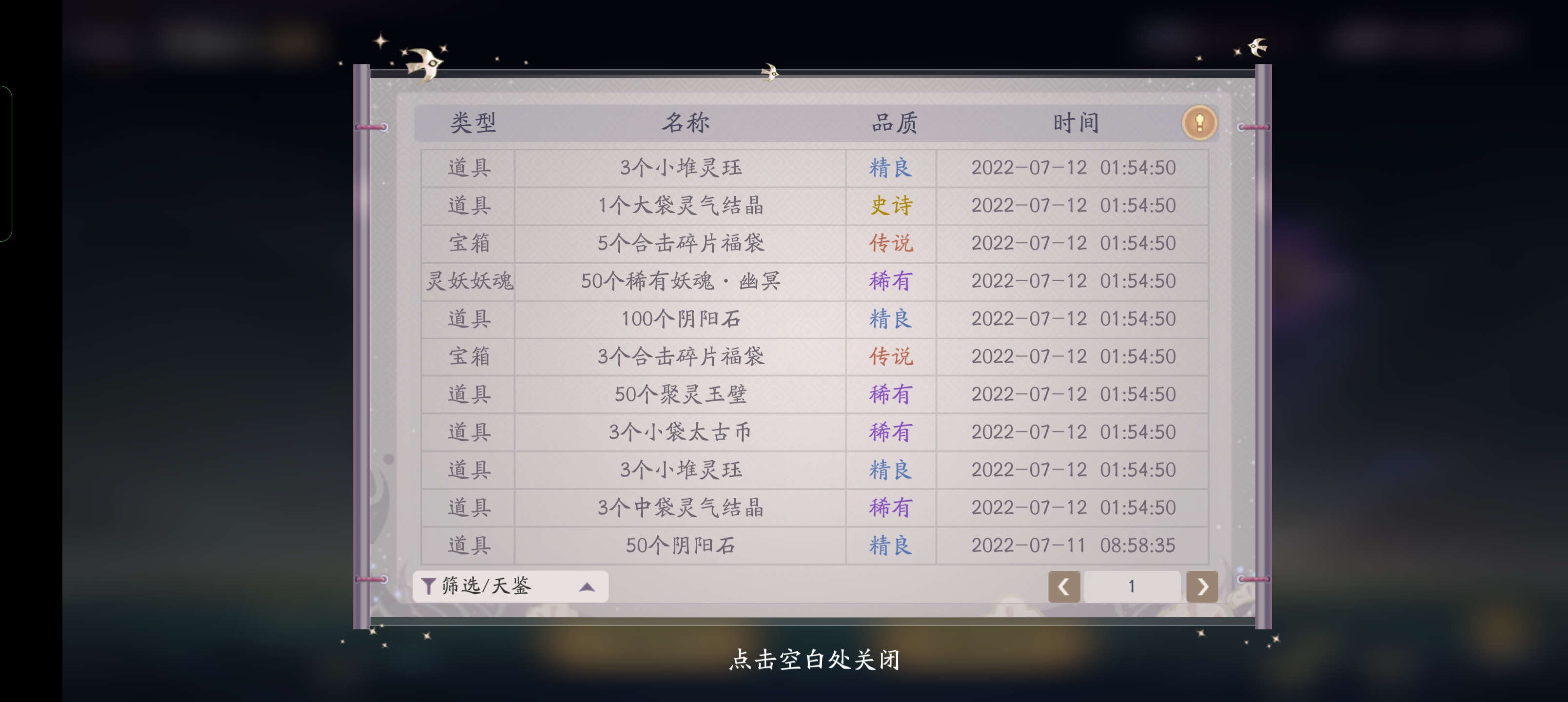Click the funnel filter icon
This screenshot has width=1568, height=702.
pyautogui.click(x=428, y=586)
